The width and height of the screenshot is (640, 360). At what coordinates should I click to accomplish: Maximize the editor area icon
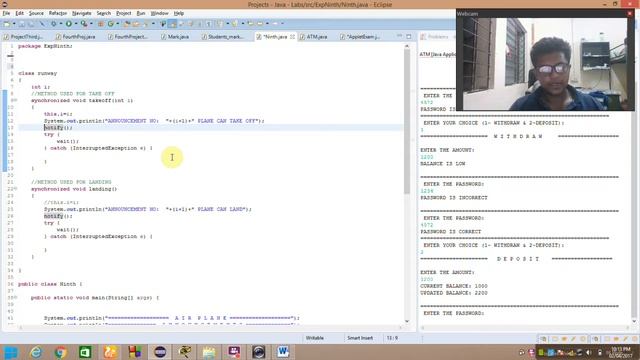[409, 36]
